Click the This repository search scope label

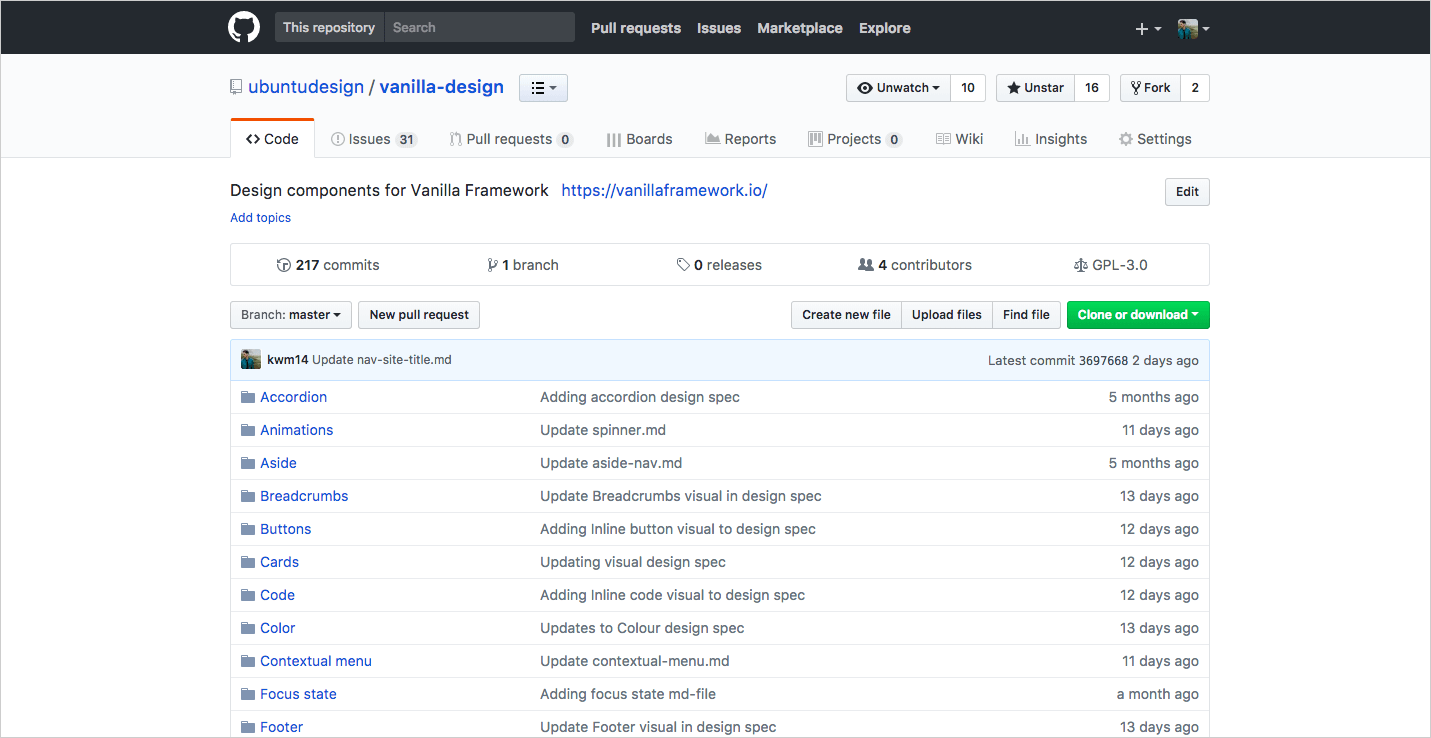(329, 27)
